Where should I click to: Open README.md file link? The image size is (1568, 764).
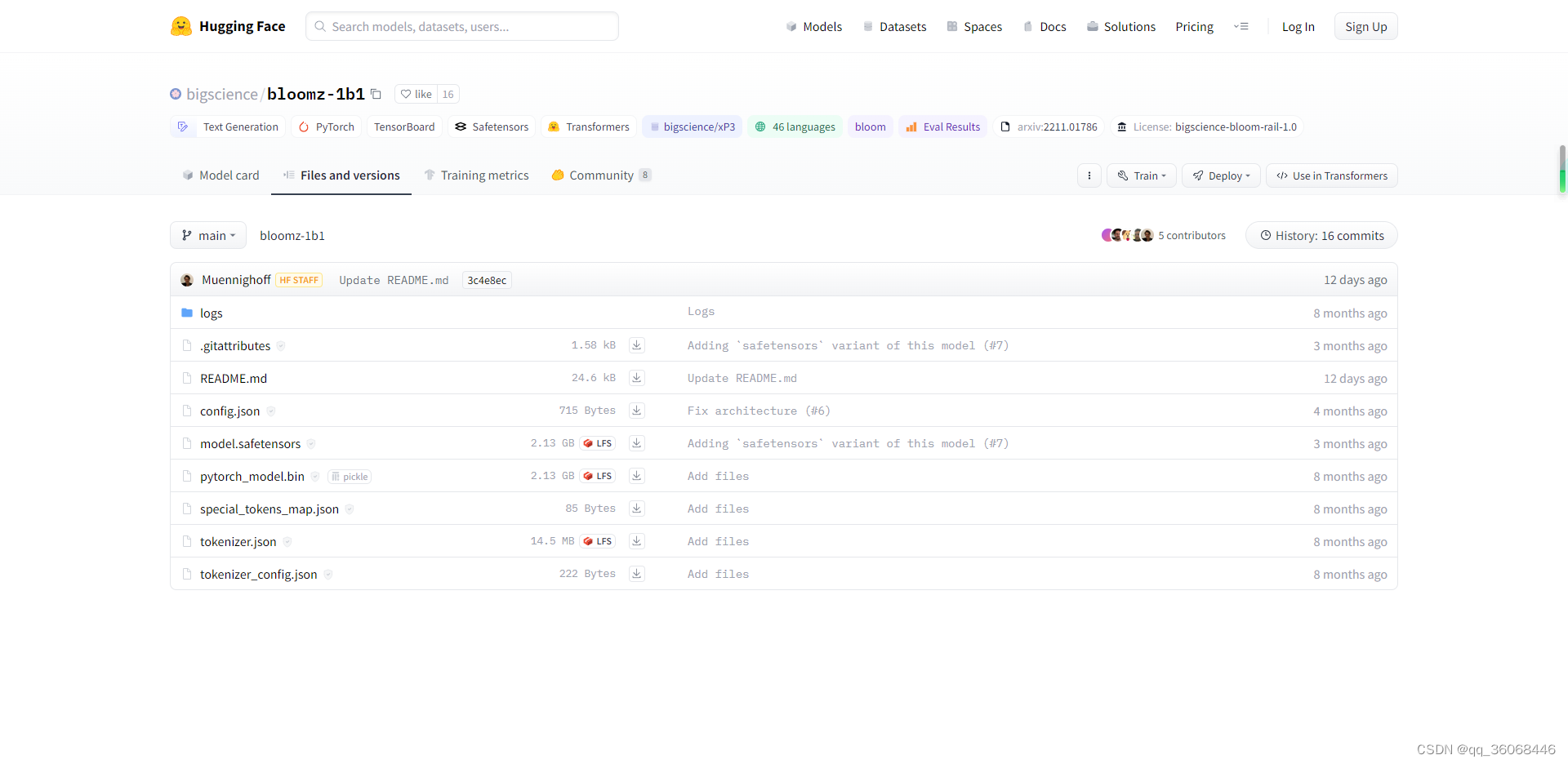pos(234,379)
